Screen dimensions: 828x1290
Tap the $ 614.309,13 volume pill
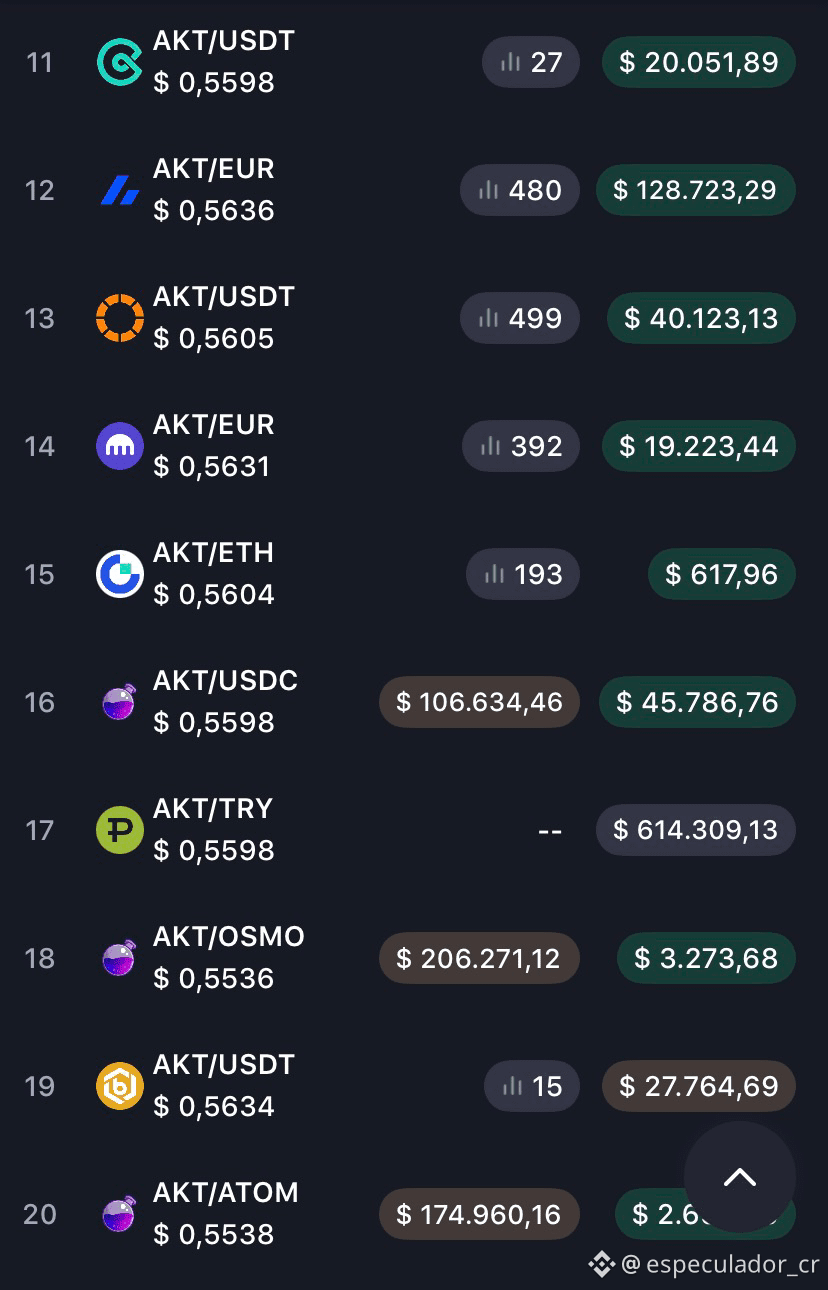[x=696, y=830]
